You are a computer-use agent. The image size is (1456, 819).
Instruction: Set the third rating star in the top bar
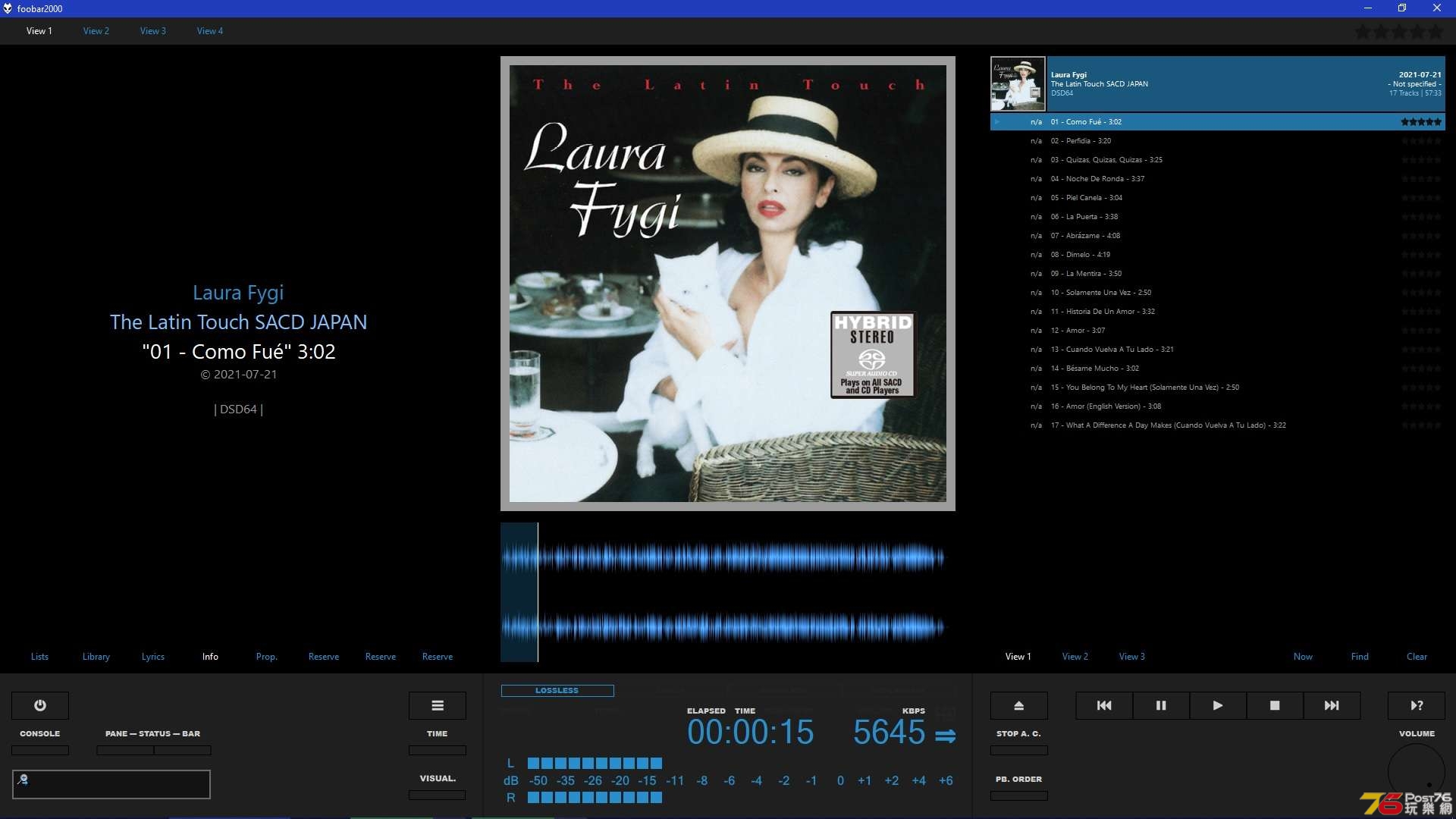tap(1399, 32)
